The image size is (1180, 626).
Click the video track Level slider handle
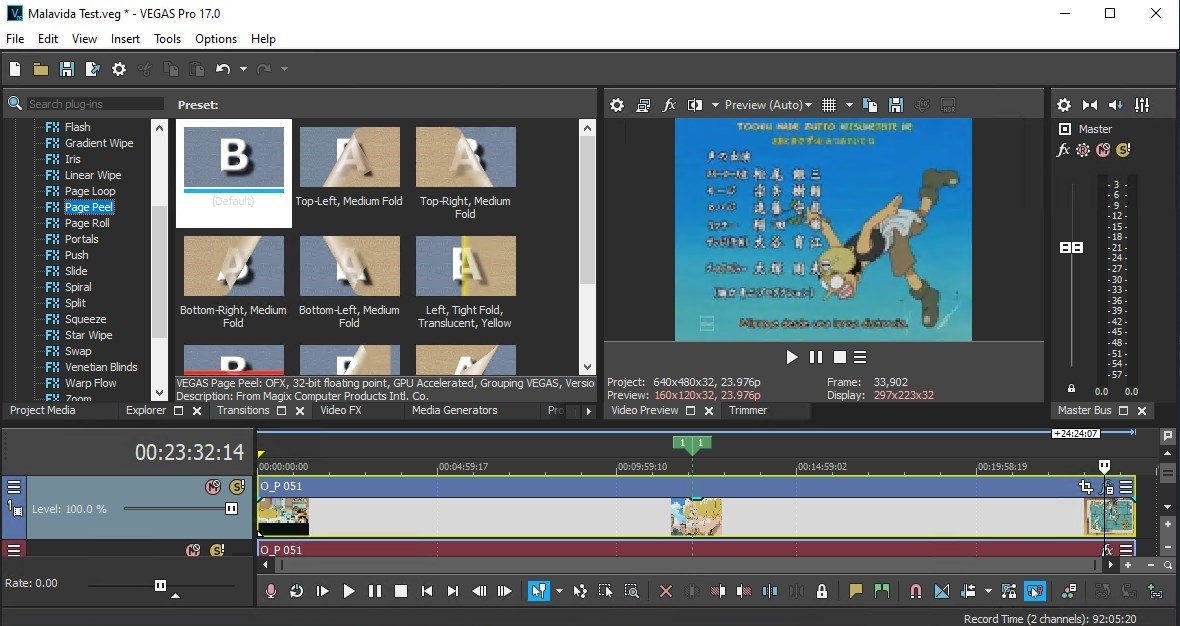coord(232,508)
